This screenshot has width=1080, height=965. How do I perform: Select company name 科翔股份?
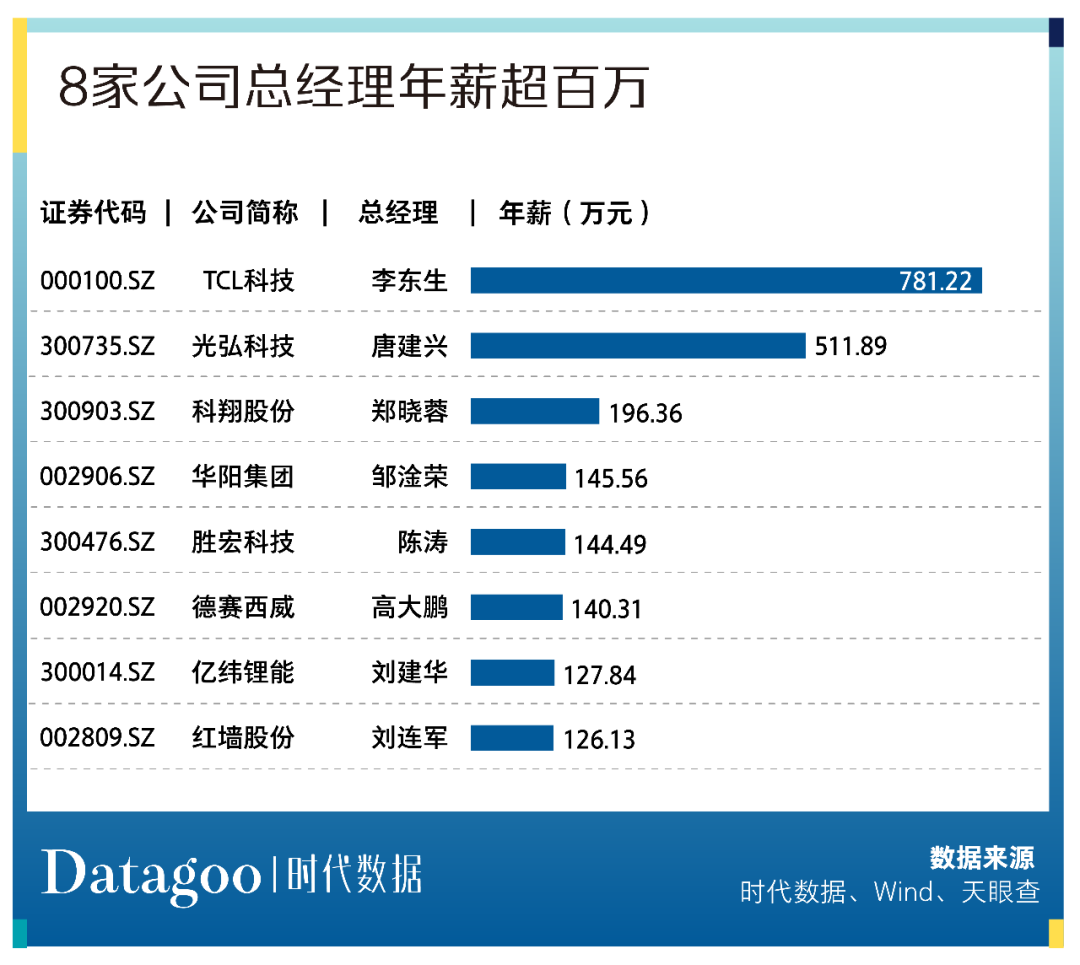pos(243,412)
